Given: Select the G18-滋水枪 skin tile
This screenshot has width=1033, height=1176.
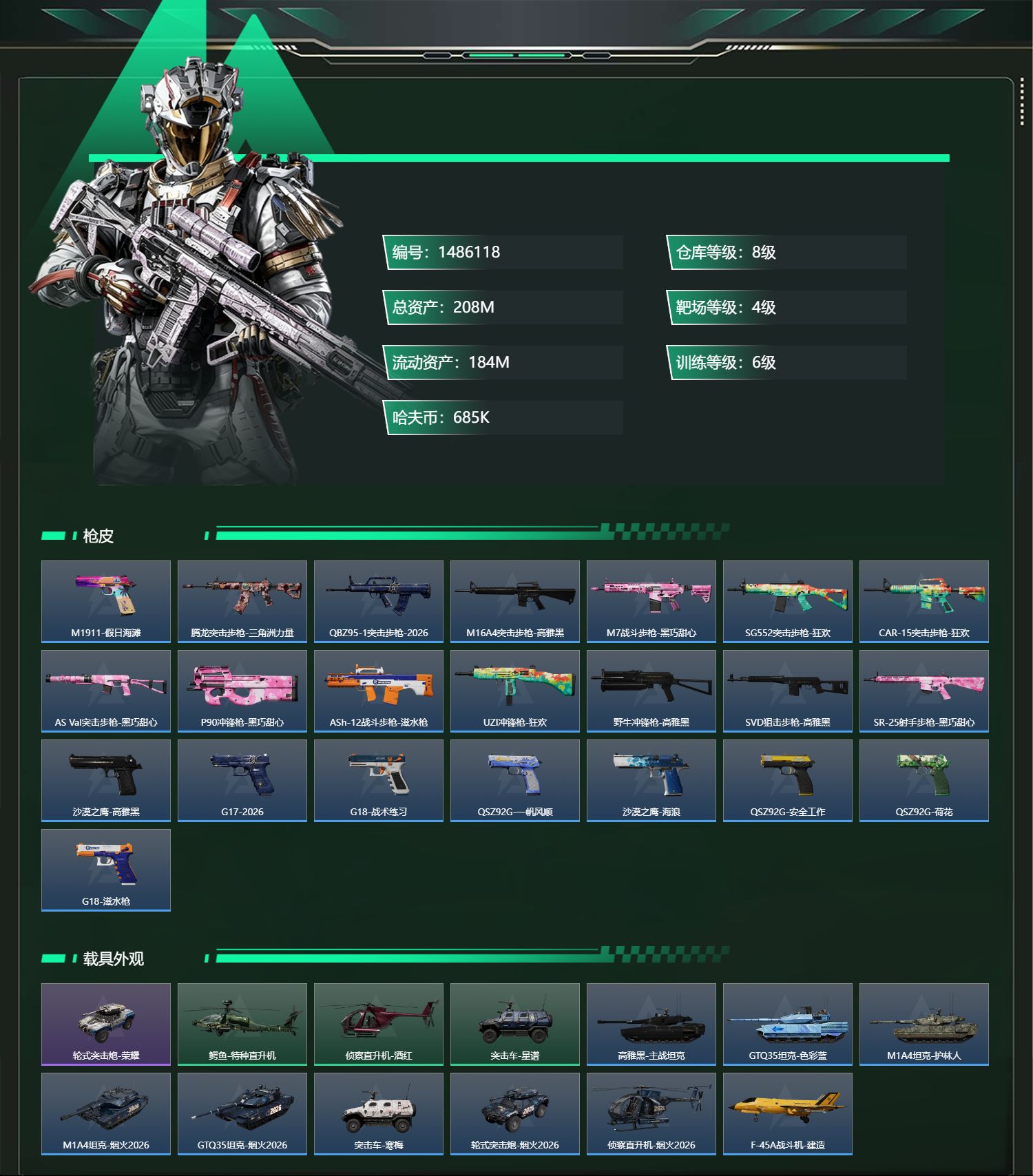Looking at the screenshot, I should point(106,870).
